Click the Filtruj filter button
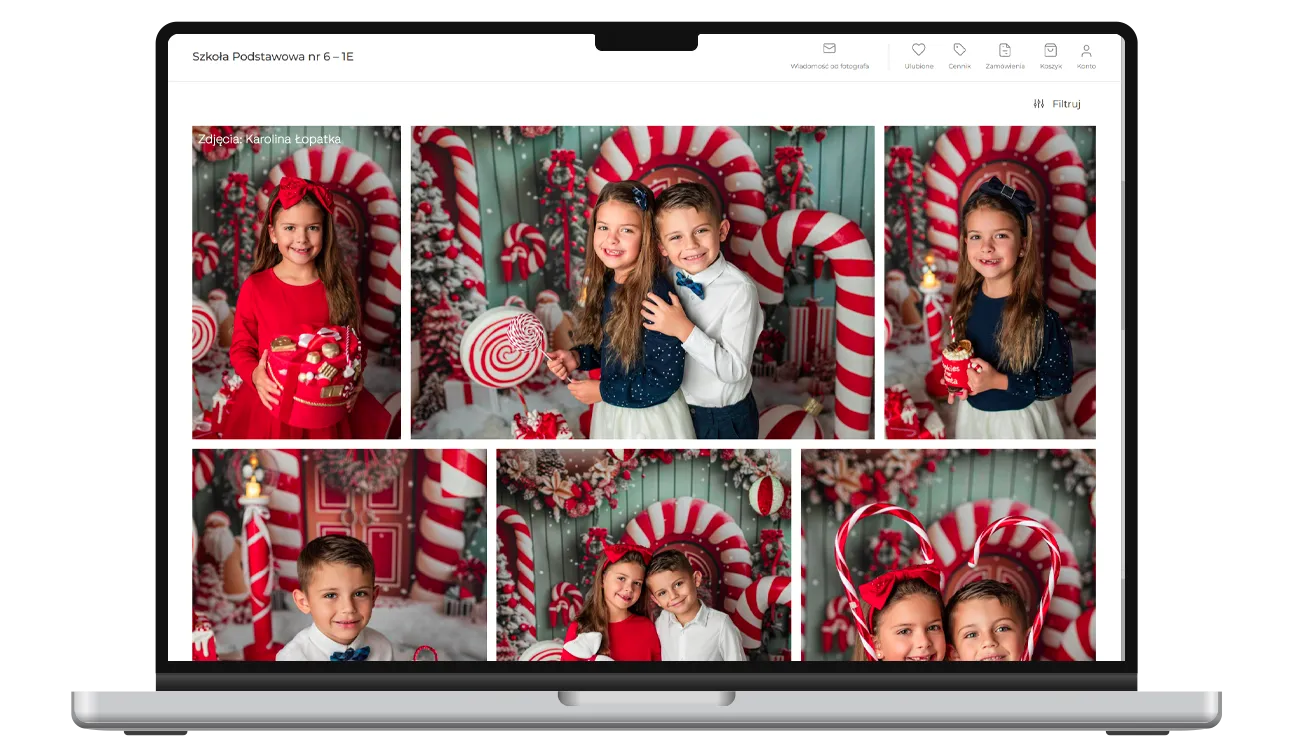The image size is (1293, 756). click(x=1057, y=104)
